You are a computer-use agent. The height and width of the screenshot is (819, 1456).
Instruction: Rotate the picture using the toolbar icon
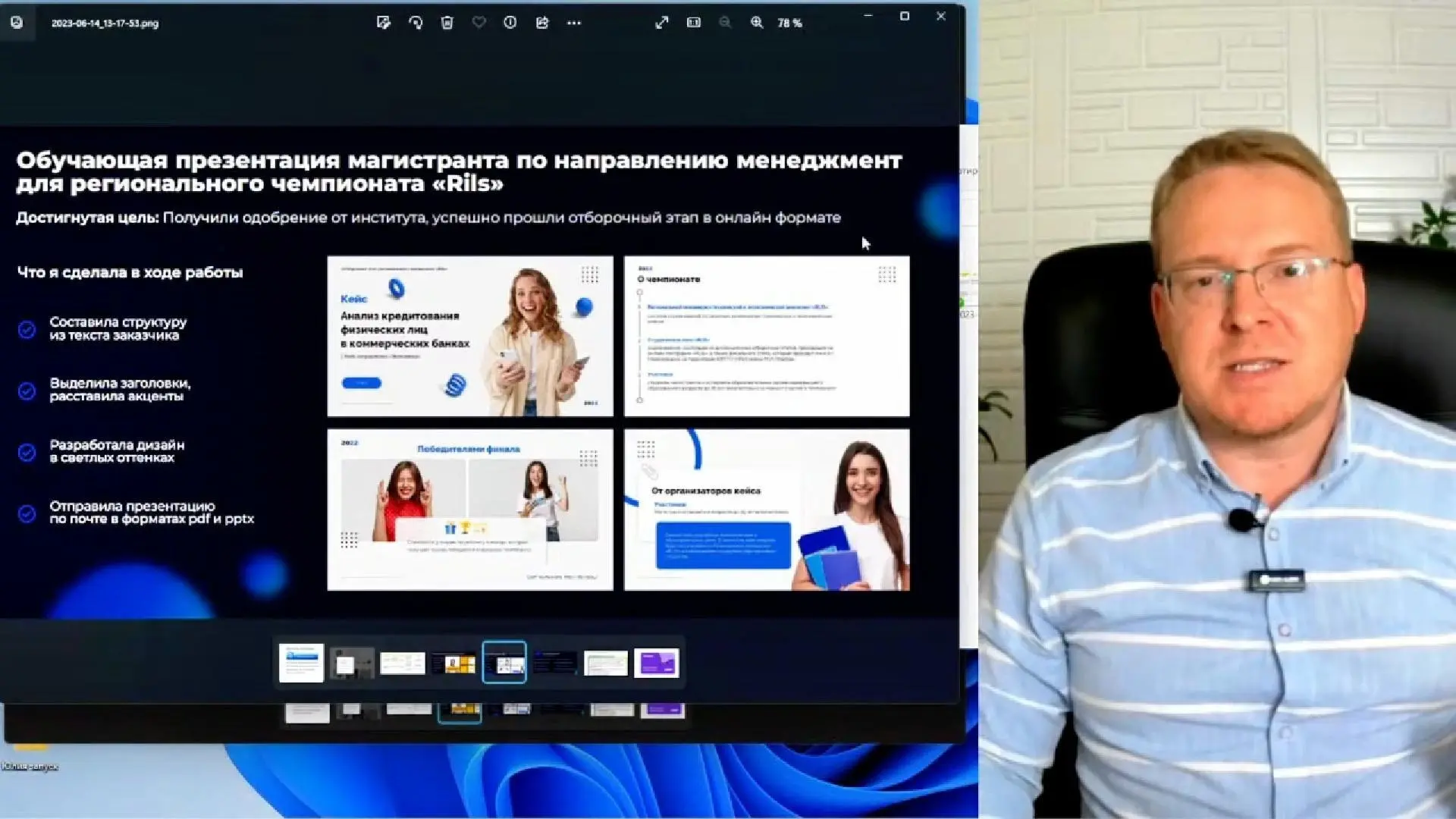click(416, 23)
